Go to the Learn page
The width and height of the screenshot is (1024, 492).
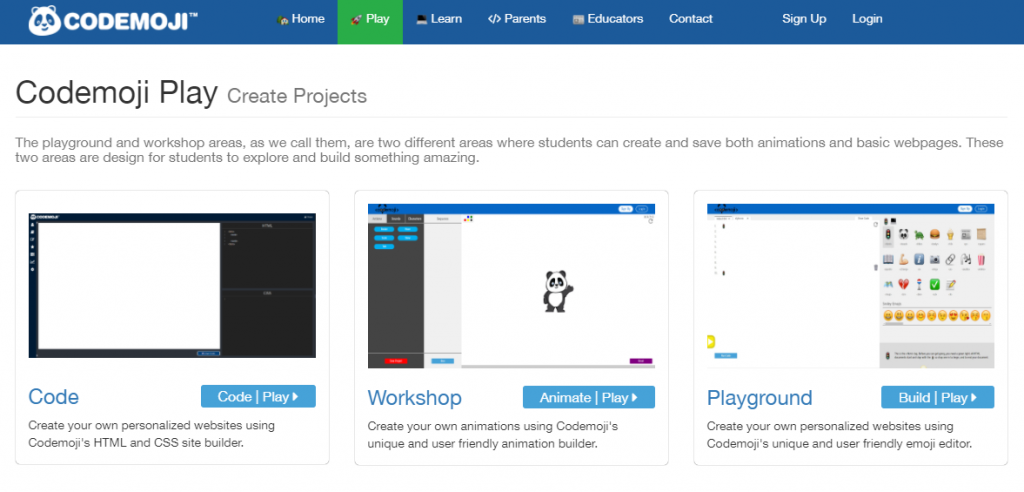439,19
